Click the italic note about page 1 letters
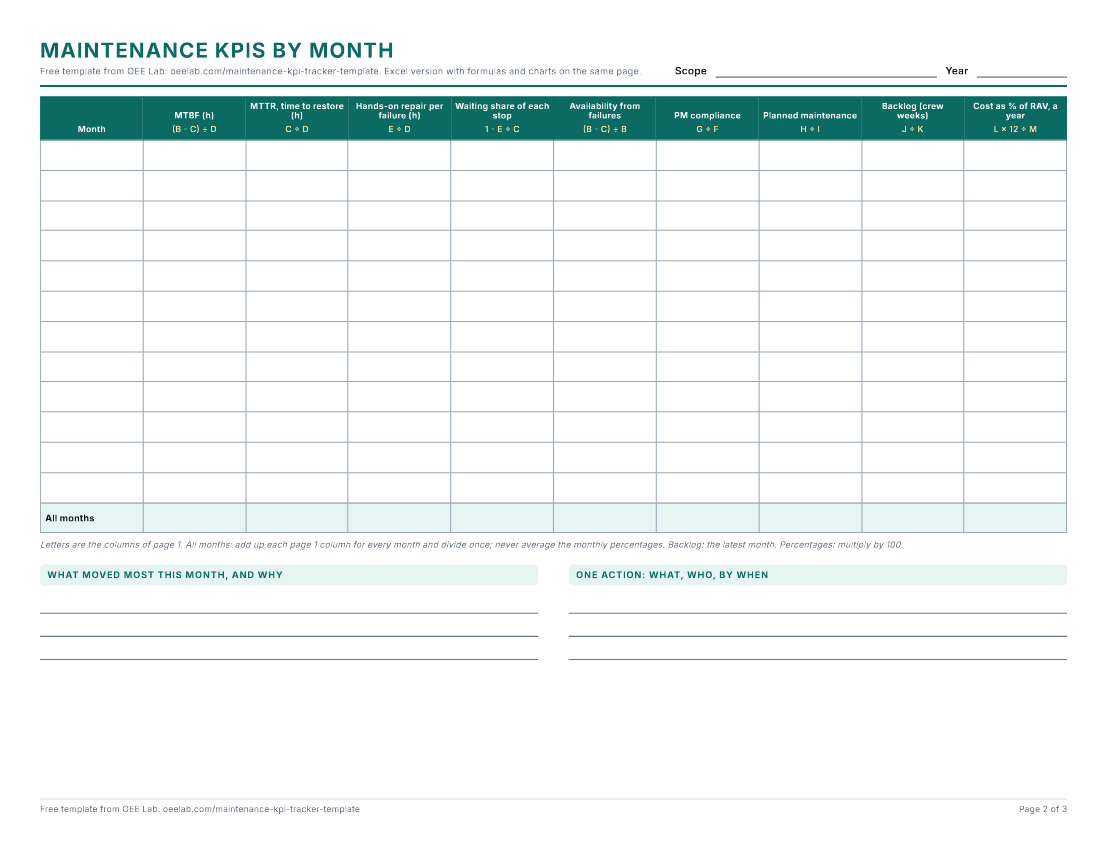The width and height of the screenshot is (1108, 856). 471,545
